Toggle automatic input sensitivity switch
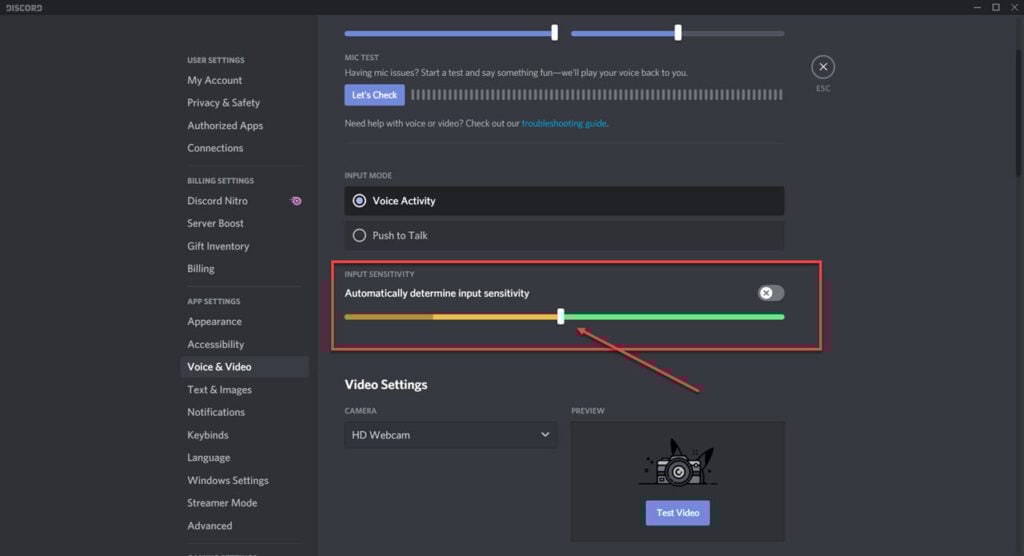Screen dimensions: 1024x556 point(771,293)
